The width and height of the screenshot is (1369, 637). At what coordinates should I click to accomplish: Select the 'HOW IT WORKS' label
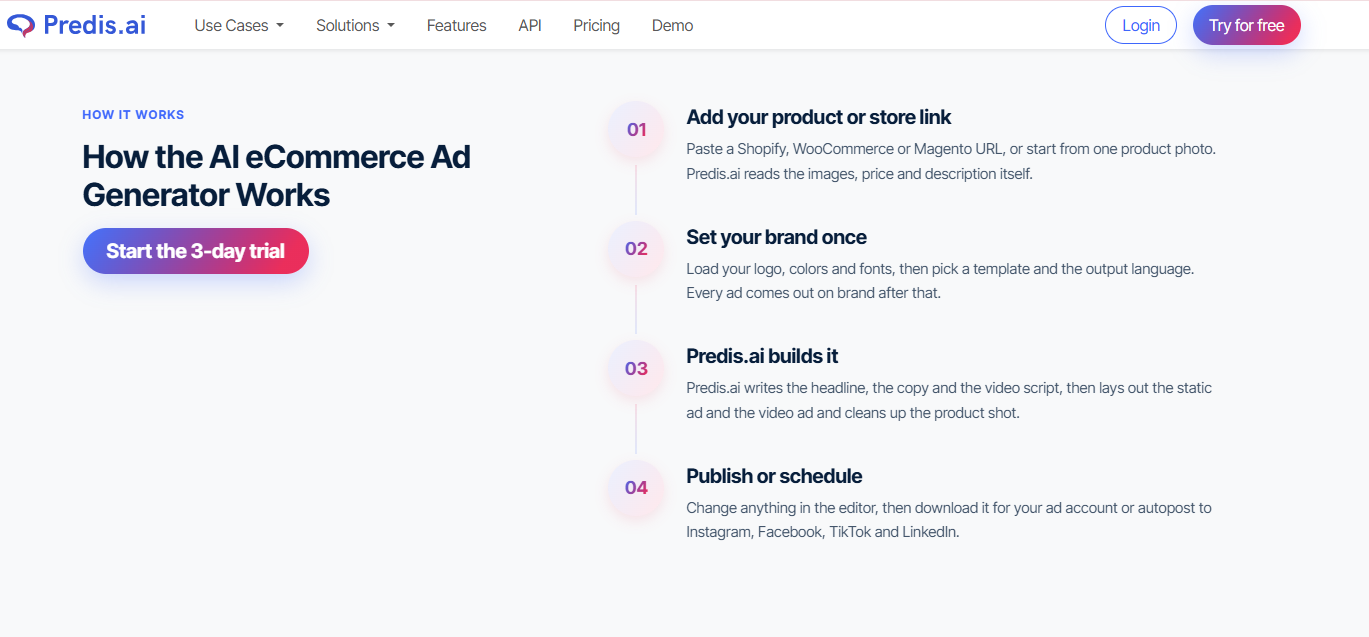pyautogui.click(x=133, y=115)
